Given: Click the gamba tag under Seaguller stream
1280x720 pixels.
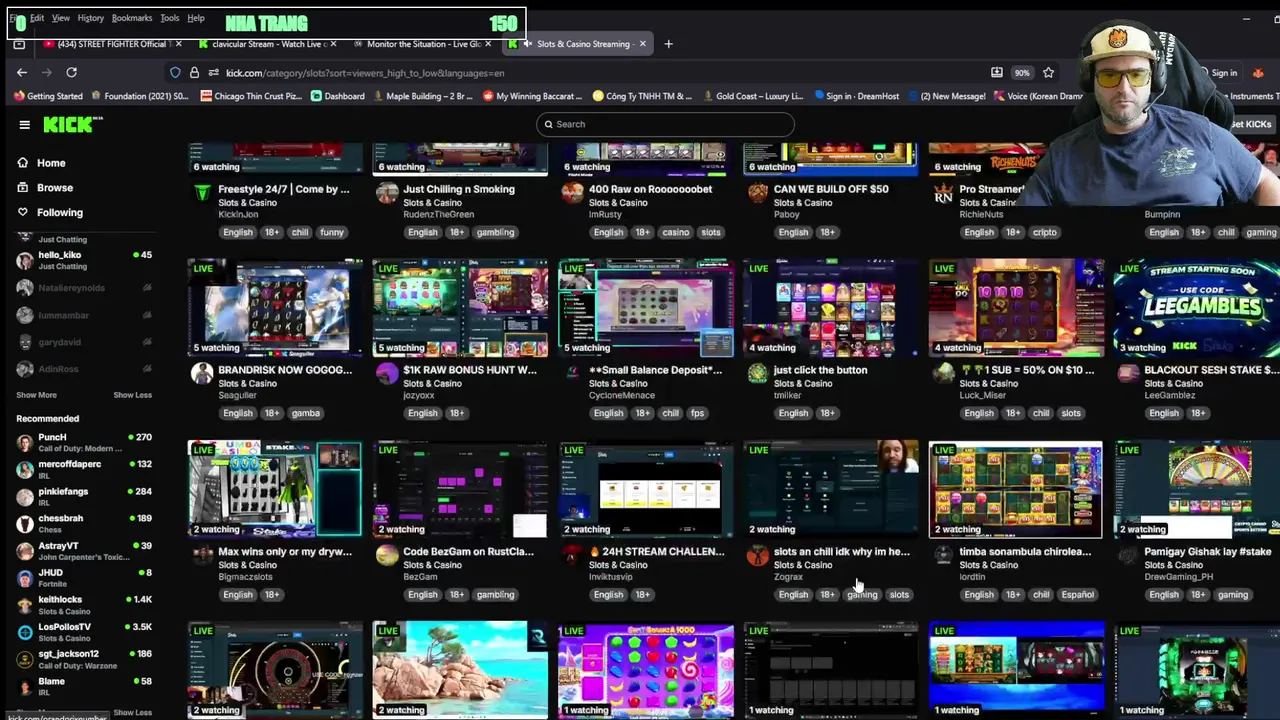Looking at the screenshot, I should [x=305, y=413].
